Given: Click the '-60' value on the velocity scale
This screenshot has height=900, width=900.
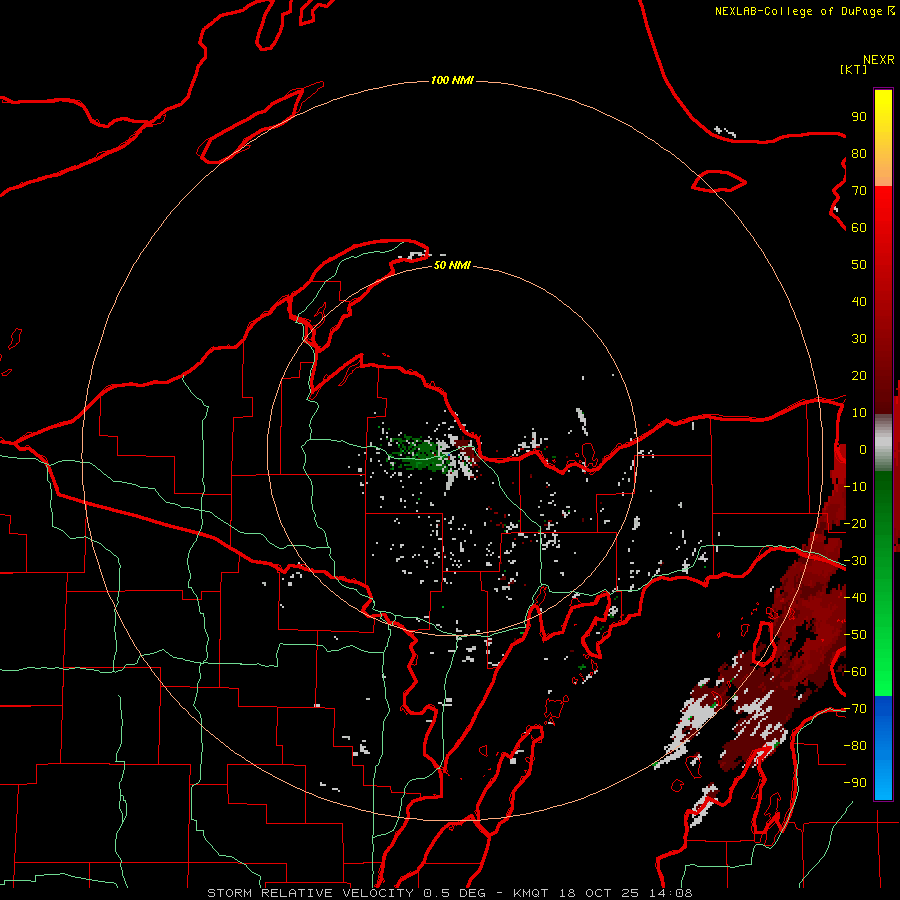Looking at the screenshot, I should [x=855, y=672].
